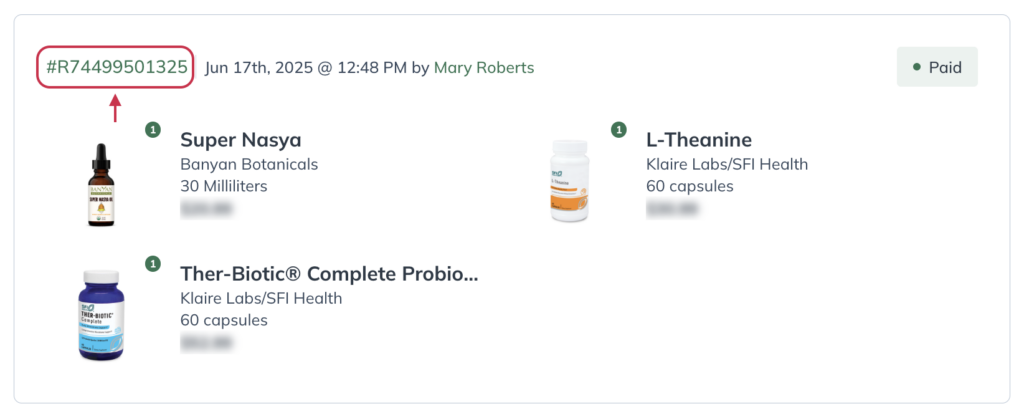This screenshot has width=1024, height=414.
Task: Click blurred price under Super Nasya
Action: click(x=207, y=209)
